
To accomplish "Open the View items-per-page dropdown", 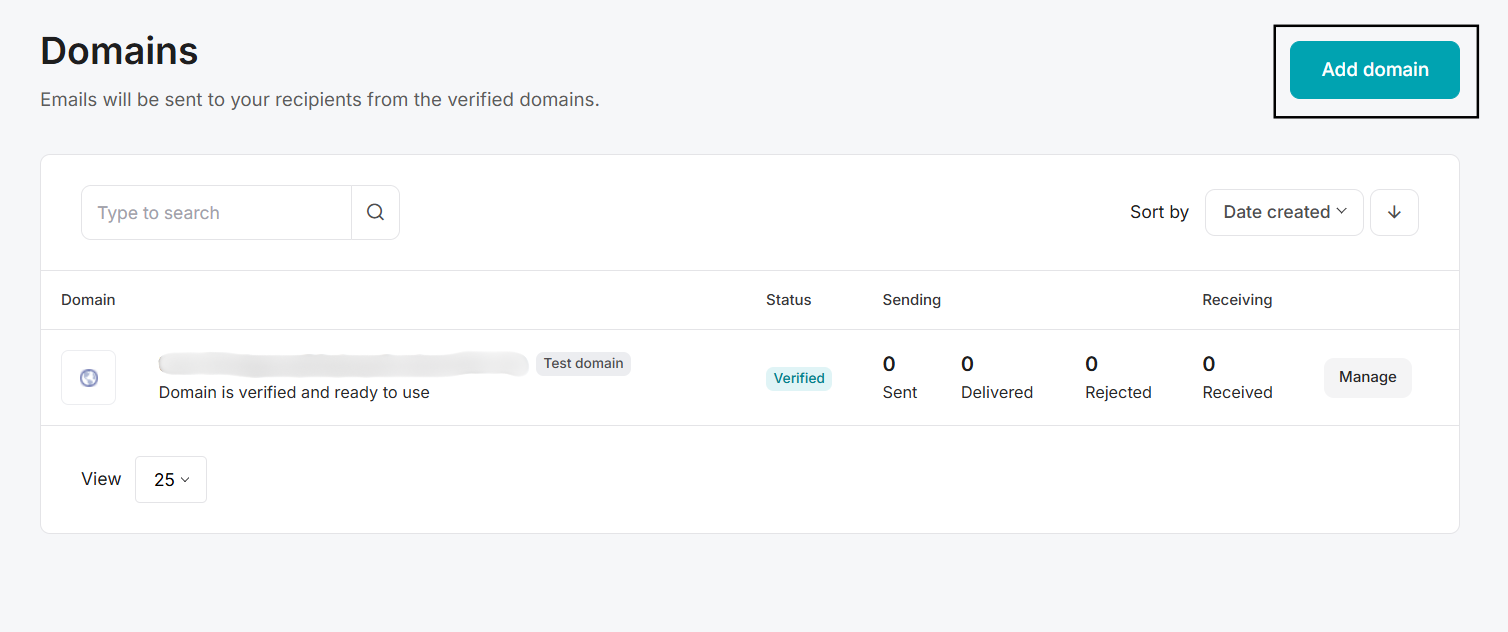I will click(170, 479).
